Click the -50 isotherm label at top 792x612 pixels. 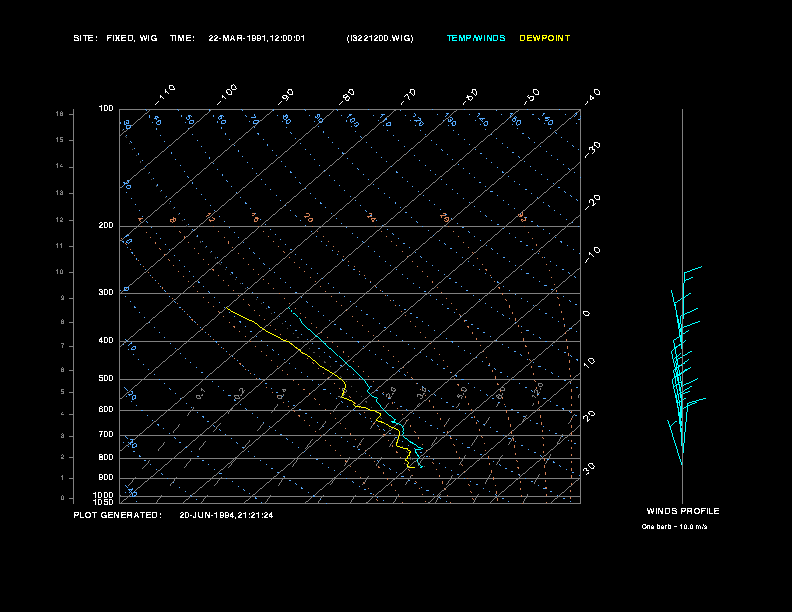point(531,96)
